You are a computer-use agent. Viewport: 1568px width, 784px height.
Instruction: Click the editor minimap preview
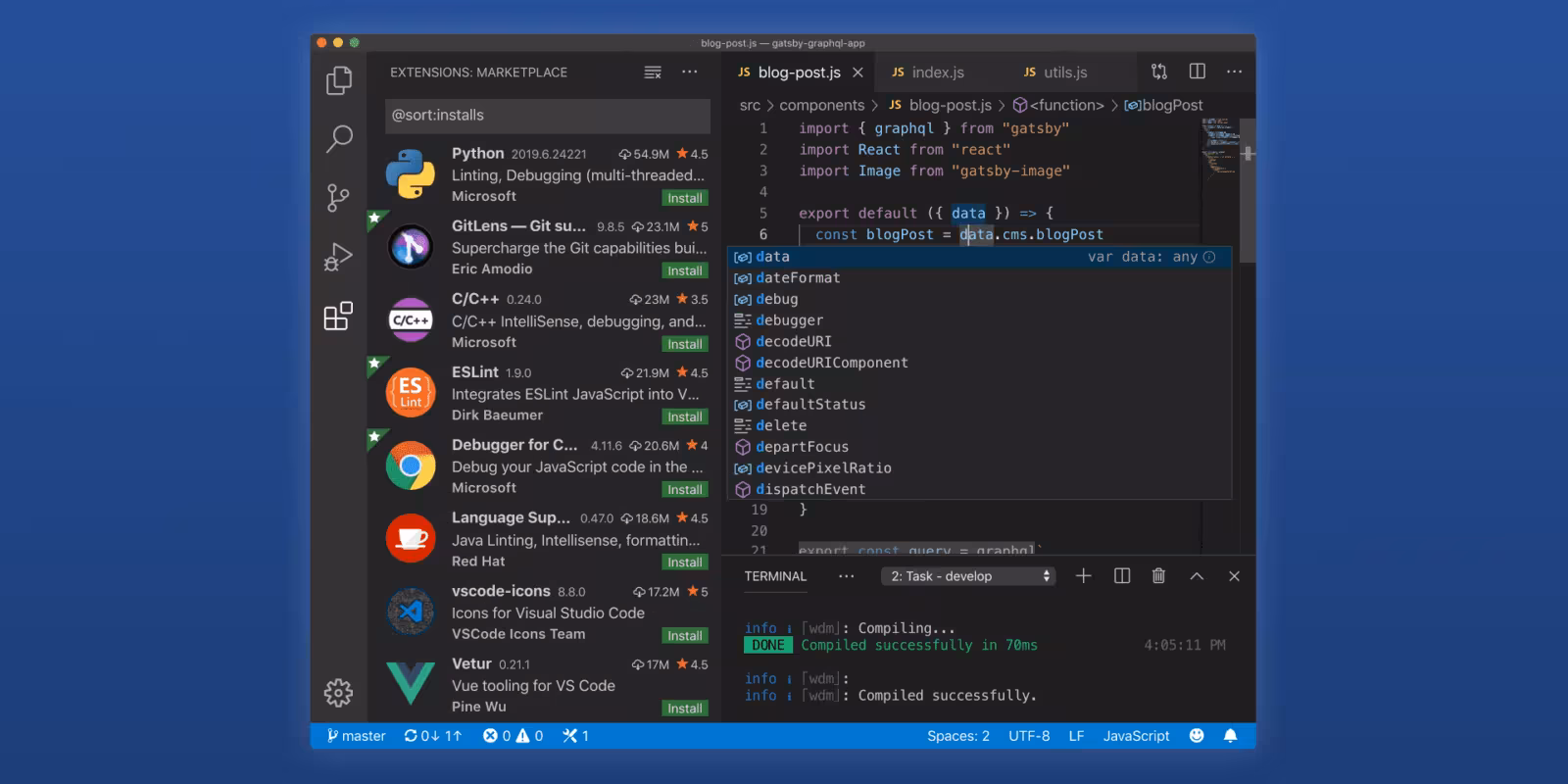tap(1220, 147)
